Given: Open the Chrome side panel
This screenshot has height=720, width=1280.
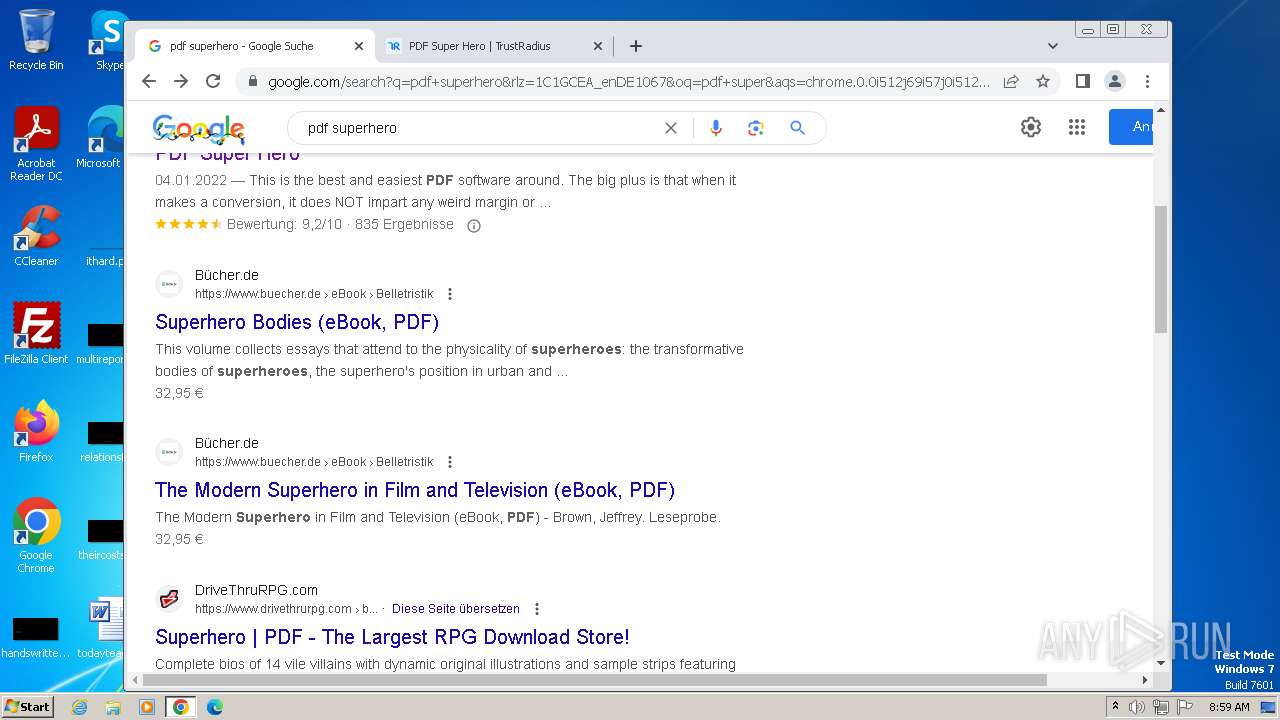Looking at the screenshot, I should (1082, 81).
